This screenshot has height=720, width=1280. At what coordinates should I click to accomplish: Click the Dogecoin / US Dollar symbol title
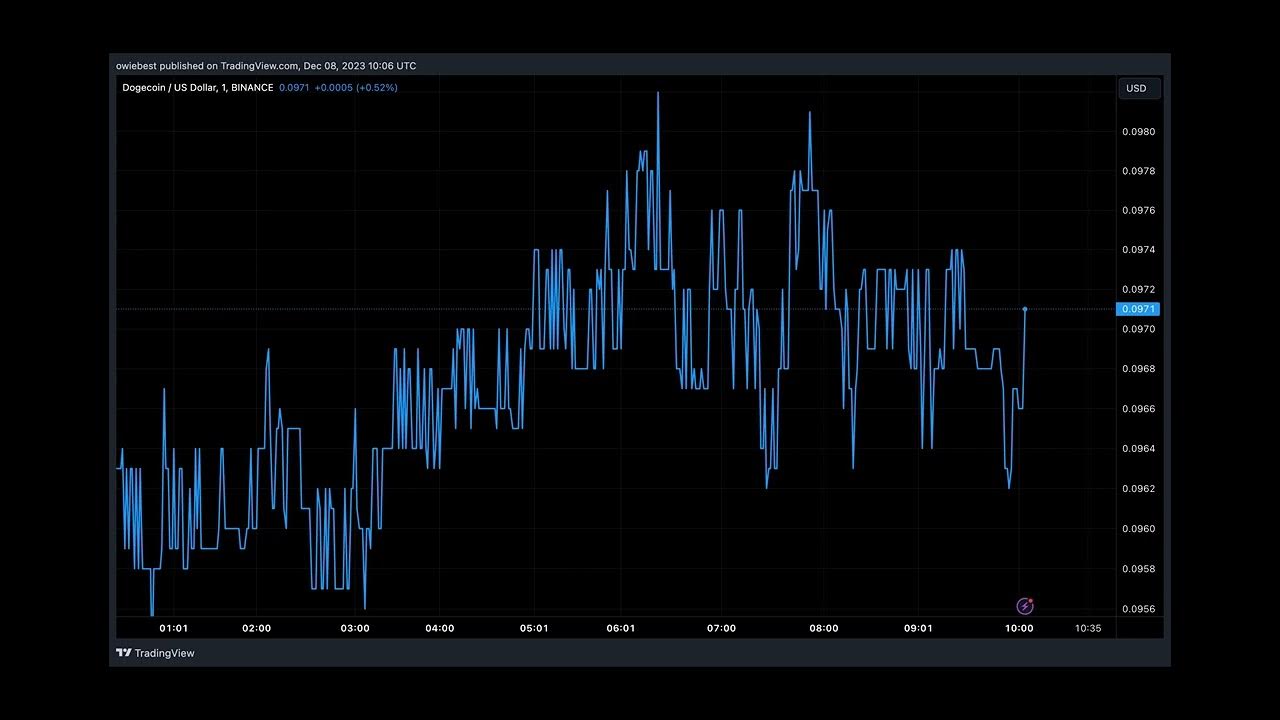pyautogui.click(x=197, y=88)
